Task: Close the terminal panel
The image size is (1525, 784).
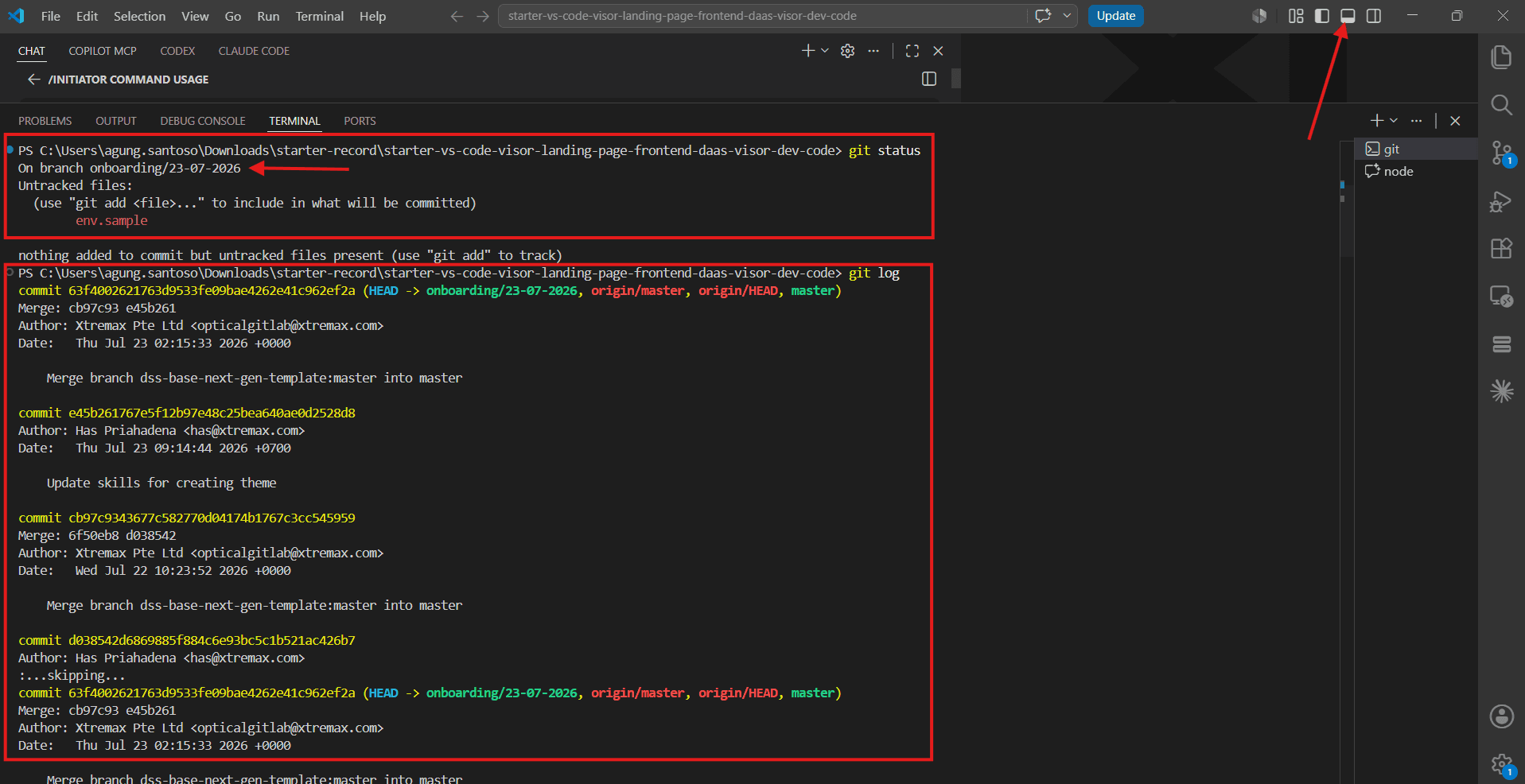Action: point(1455,121)
